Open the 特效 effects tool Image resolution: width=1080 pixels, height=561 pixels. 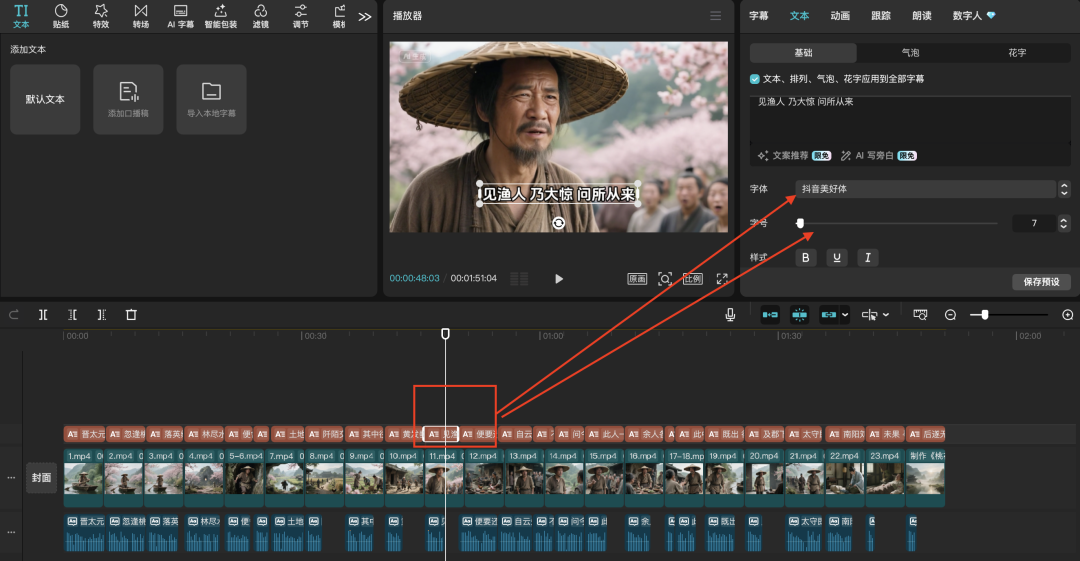click(x=101, y=16)
